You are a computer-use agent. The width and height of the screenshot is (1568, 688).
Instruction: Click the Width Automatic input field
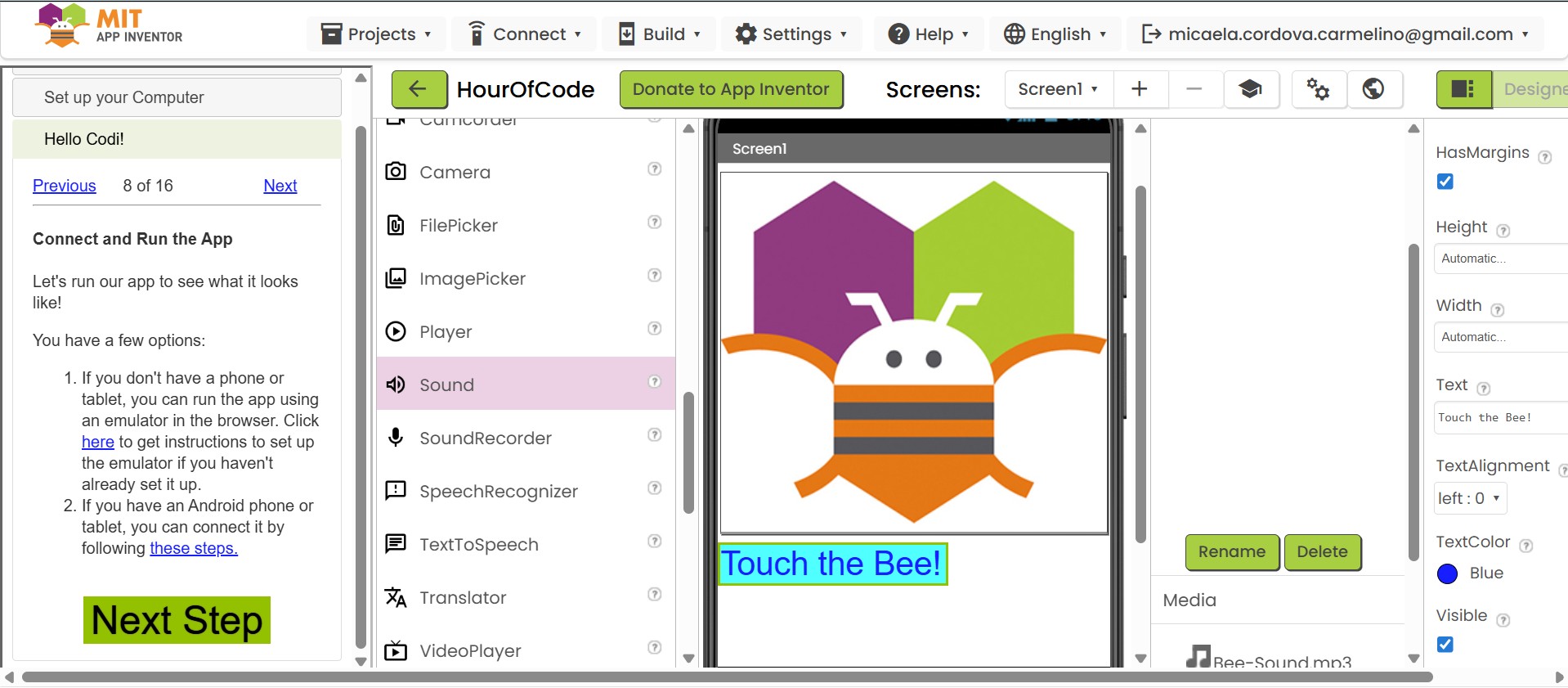(x=1501, y=337)
